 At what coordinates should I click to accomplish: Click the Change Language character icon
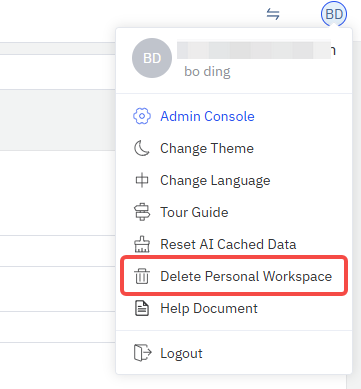click(142, 180)
